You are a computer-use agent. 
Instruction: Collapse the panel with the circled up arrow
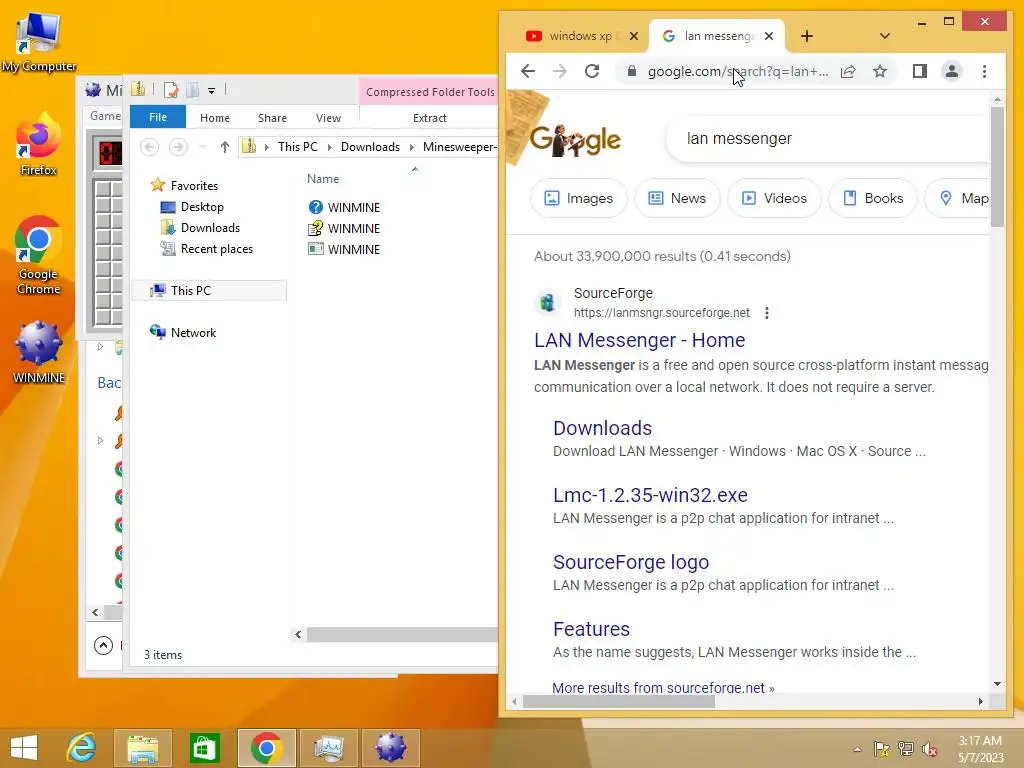(x=103, y=645)
